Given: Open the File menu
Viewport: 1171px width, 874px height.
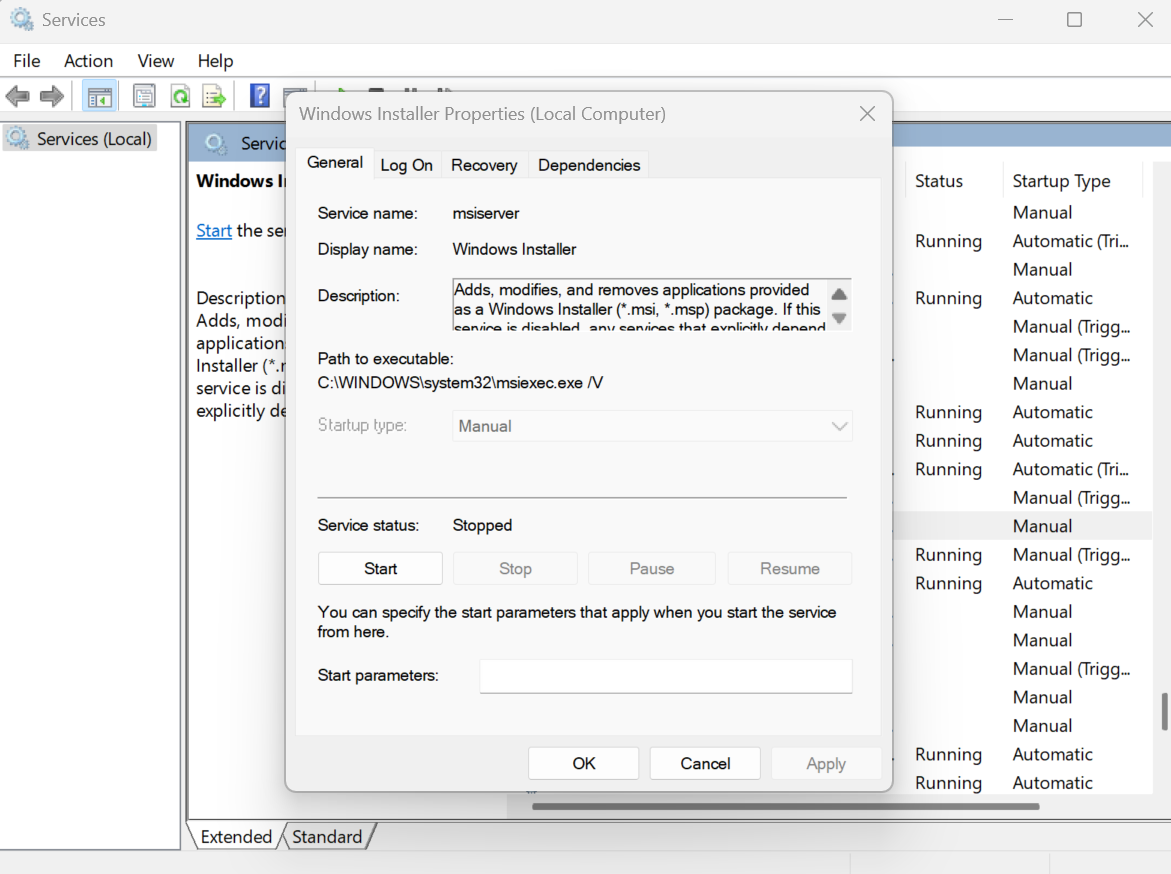Looking at the screenshot, I should 27,61.
